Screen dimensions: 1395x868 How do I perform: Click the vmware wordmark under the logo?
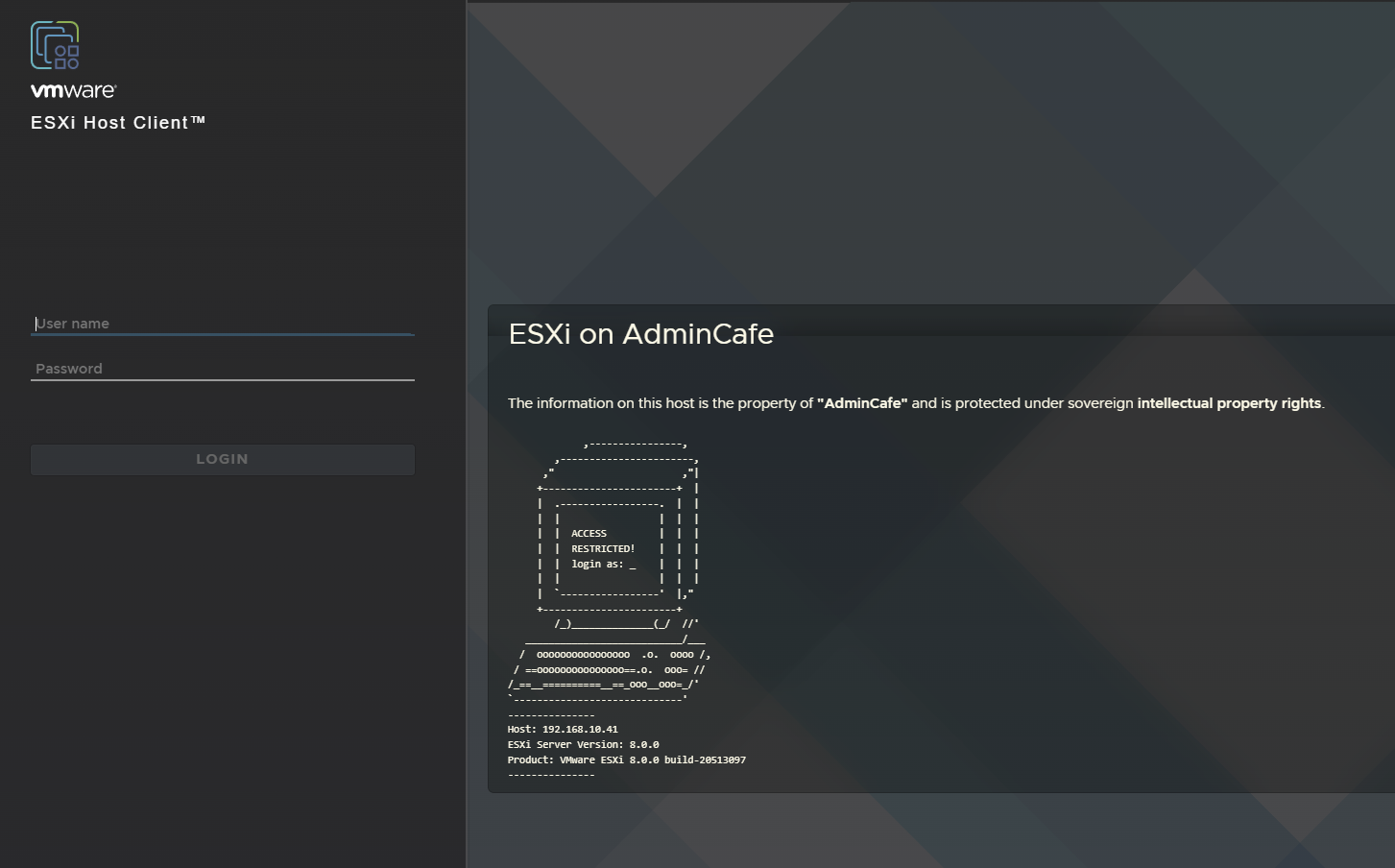[x=71, y=92]
